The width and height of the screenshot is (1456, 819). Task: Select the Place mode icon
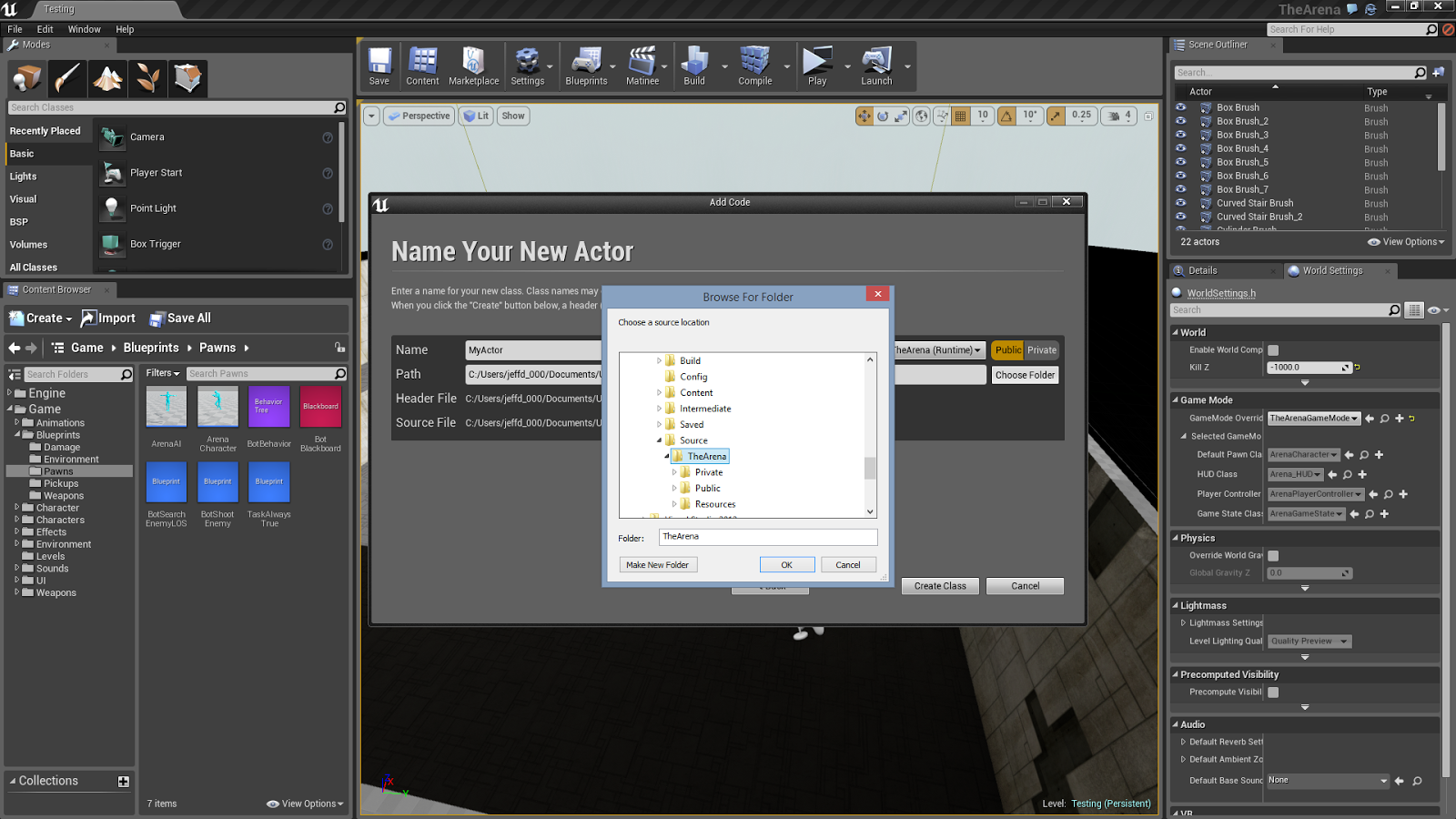point(27,79)
